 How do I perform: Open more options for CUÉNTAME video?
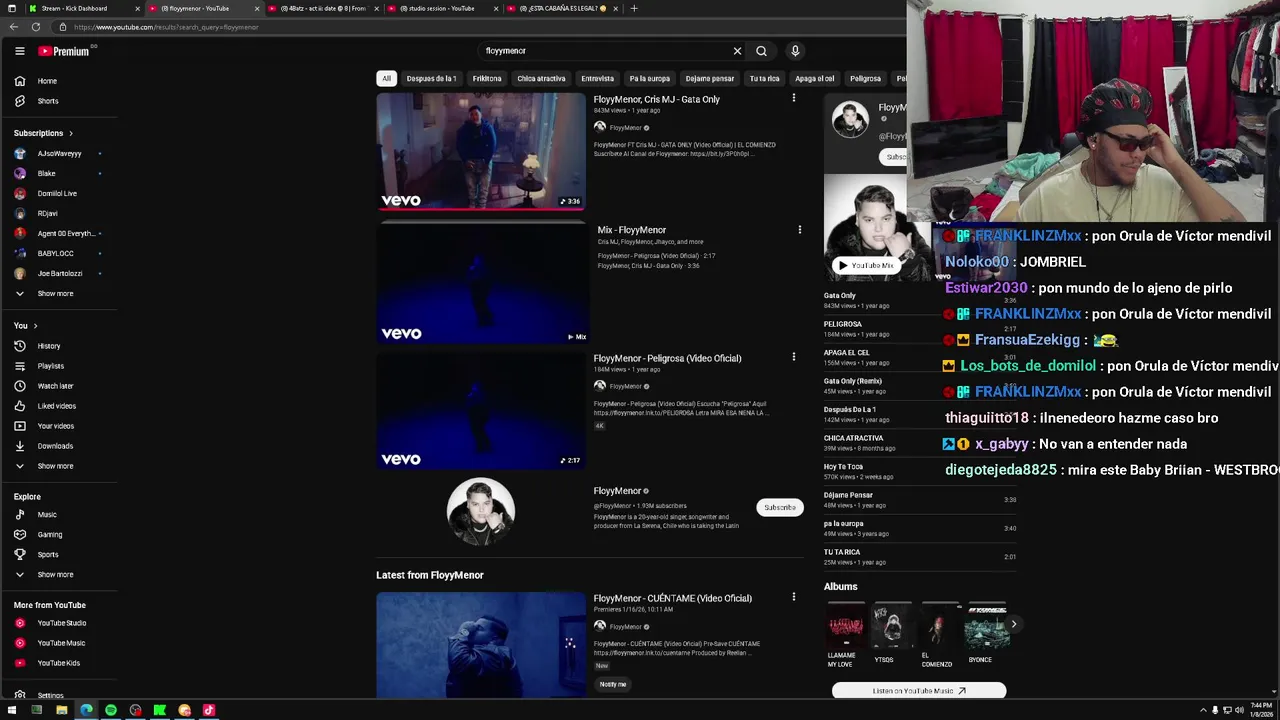coord(794,597)
